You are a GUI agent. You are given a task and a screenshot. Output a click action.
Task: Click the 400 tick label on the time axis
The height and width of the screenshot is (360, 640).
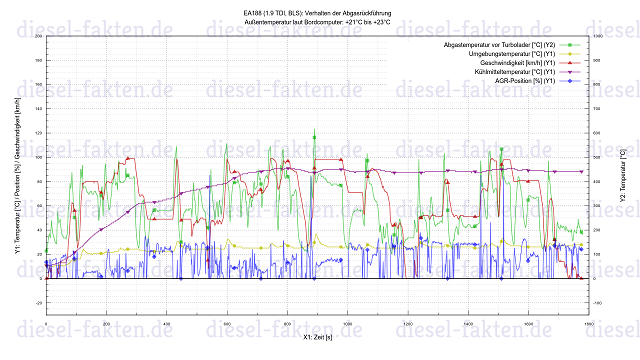pos(167,323)
